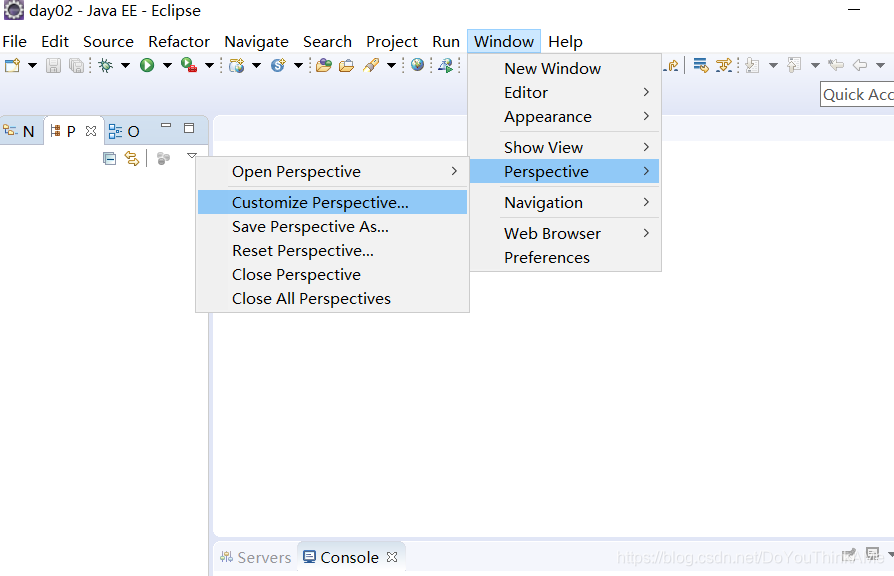Expand the Next Annotation dropdown arrow
Screen dimensions: 894x576
click(773, 66)
